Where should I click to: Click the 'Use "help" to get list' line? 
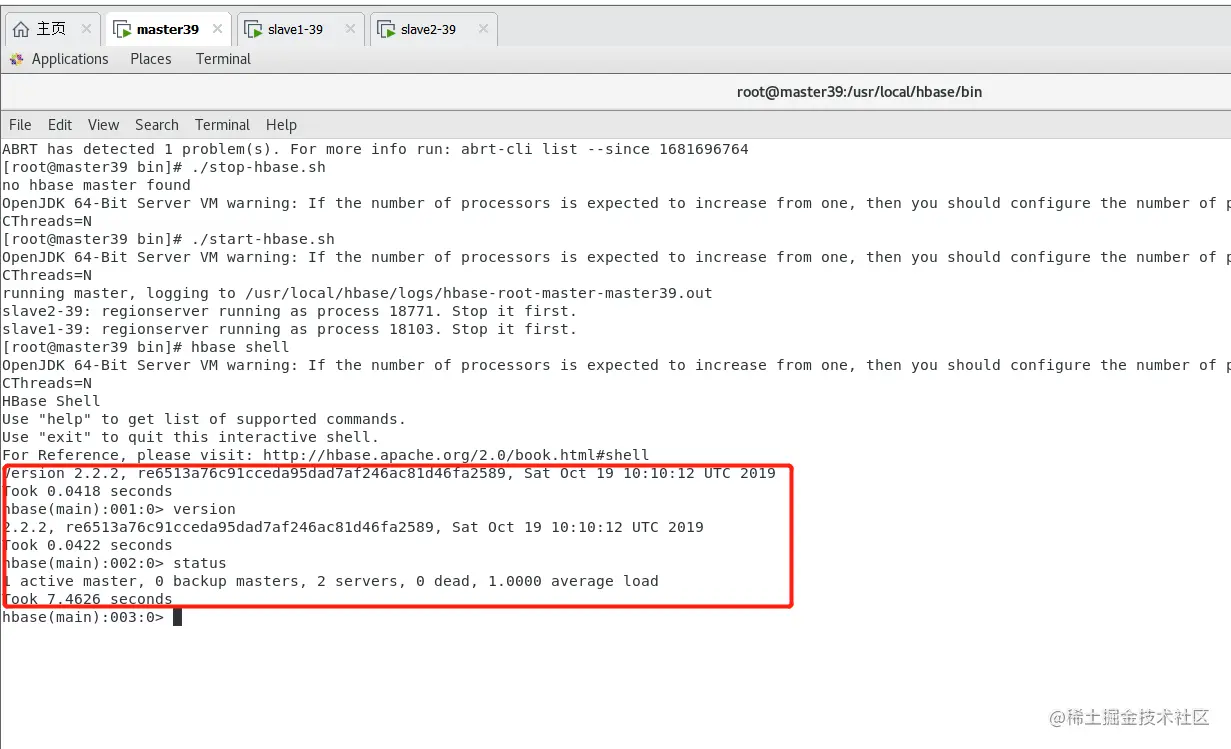pyautogui.click(x=204, y=419)
